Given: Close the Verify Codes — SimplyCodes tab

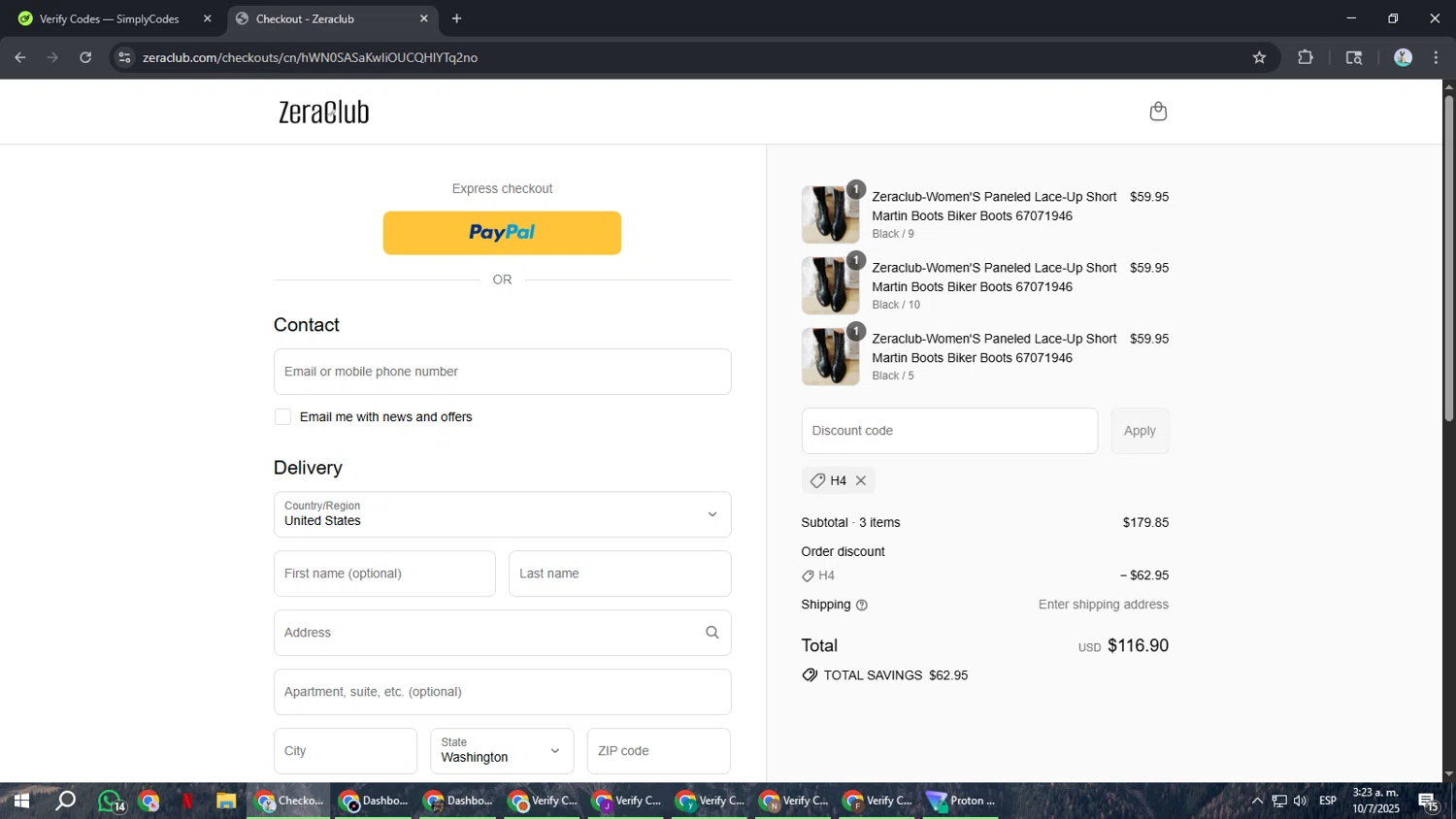Looking at the screenshot, I should point(207,18).
